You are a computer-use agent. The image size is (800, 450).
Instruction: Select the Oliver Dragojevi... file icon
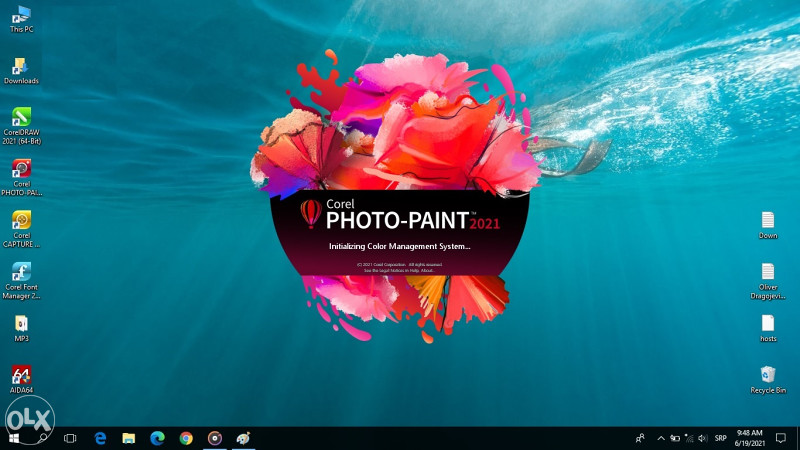tap(768, 281)
